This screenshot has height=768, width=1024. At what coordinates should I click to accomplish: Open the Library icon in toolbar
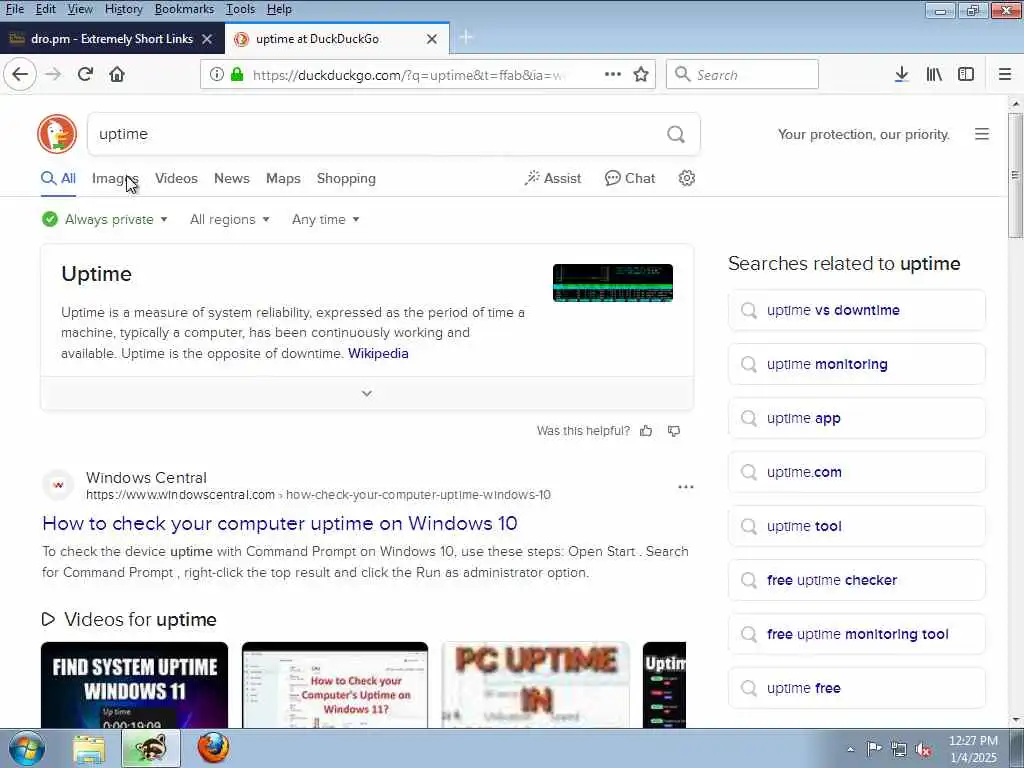tap(934, 74)
